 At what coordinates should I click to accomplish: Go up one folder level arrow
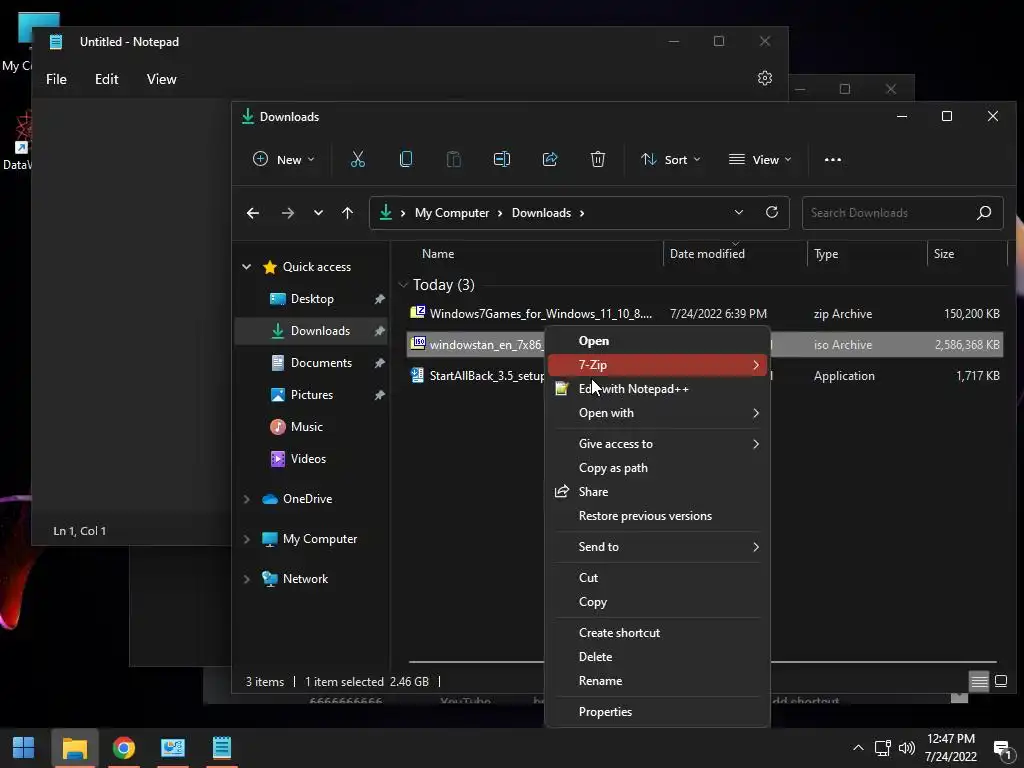coord(347,213)
